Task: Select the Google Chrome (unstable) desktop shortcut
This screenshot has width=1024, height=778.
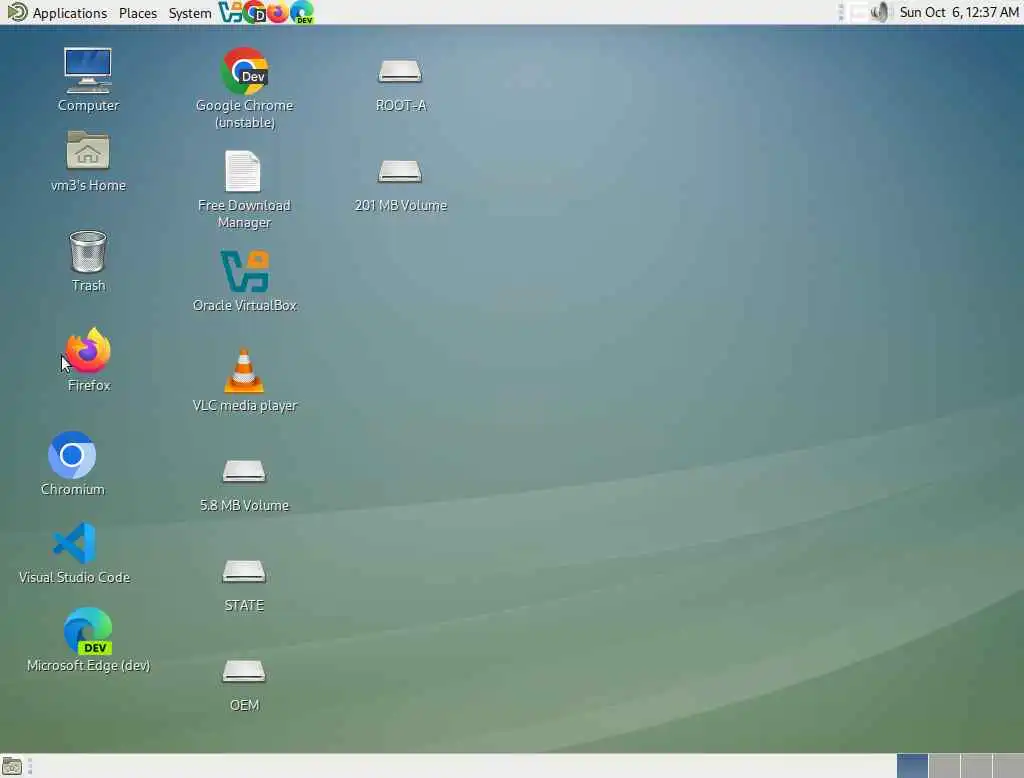Action: coord(244,88)
